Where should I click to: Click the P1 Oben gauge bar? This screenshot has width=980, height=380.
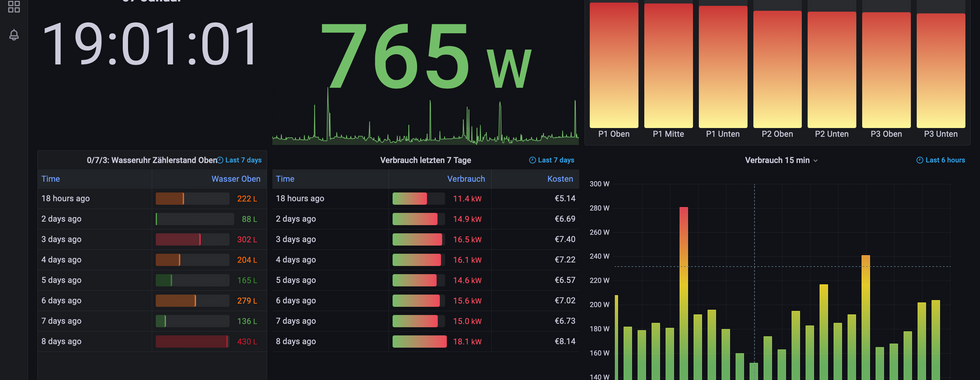614,66
